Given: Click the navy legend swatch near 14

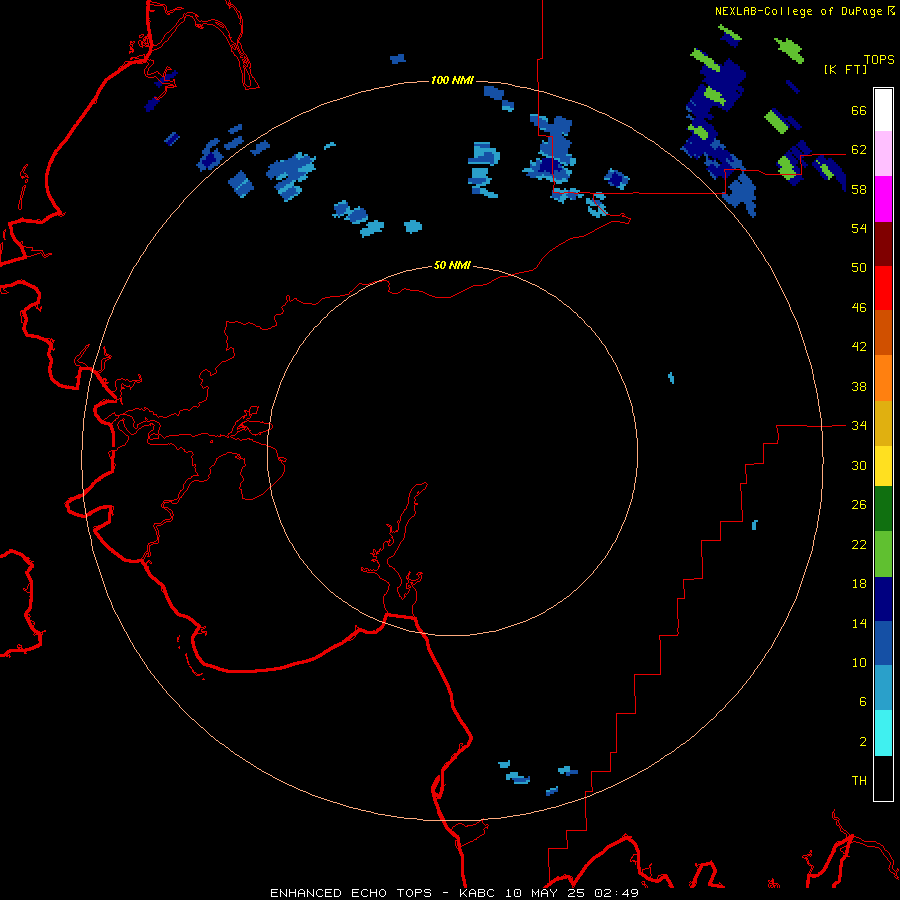Looking at the screenshot, I should 883,599.
